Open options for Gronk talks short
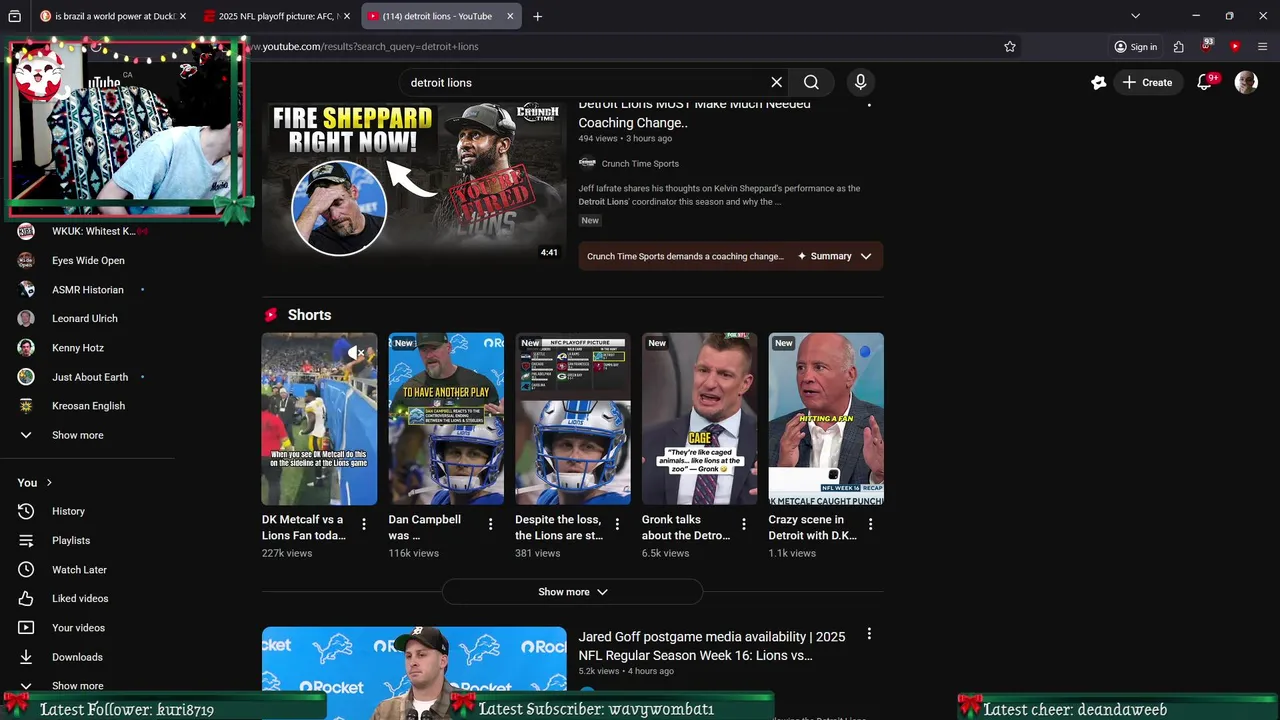1280x720 pixels. tap(744, 524)
